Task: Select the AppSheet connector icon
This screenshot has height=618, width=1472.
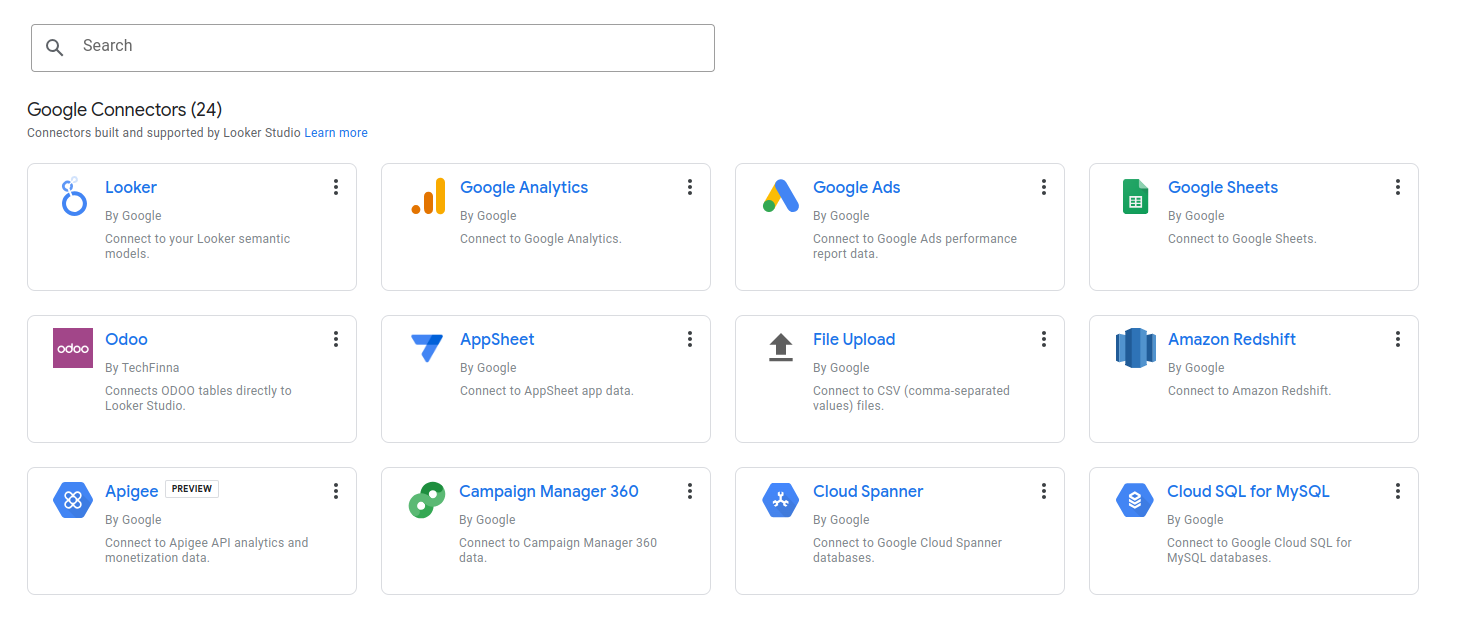Action: tap(427, 348)
